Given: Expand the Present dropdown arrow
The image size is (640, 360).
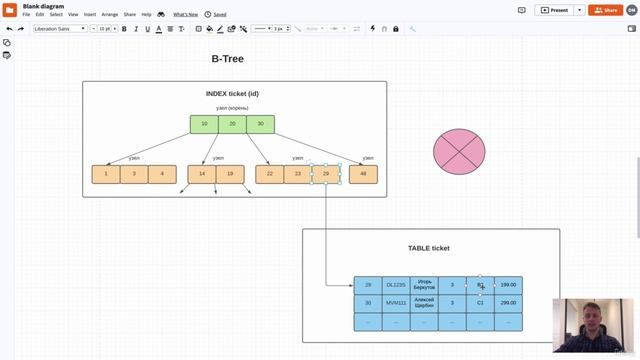Looking at the screenshot, I should tap(580, 10).
